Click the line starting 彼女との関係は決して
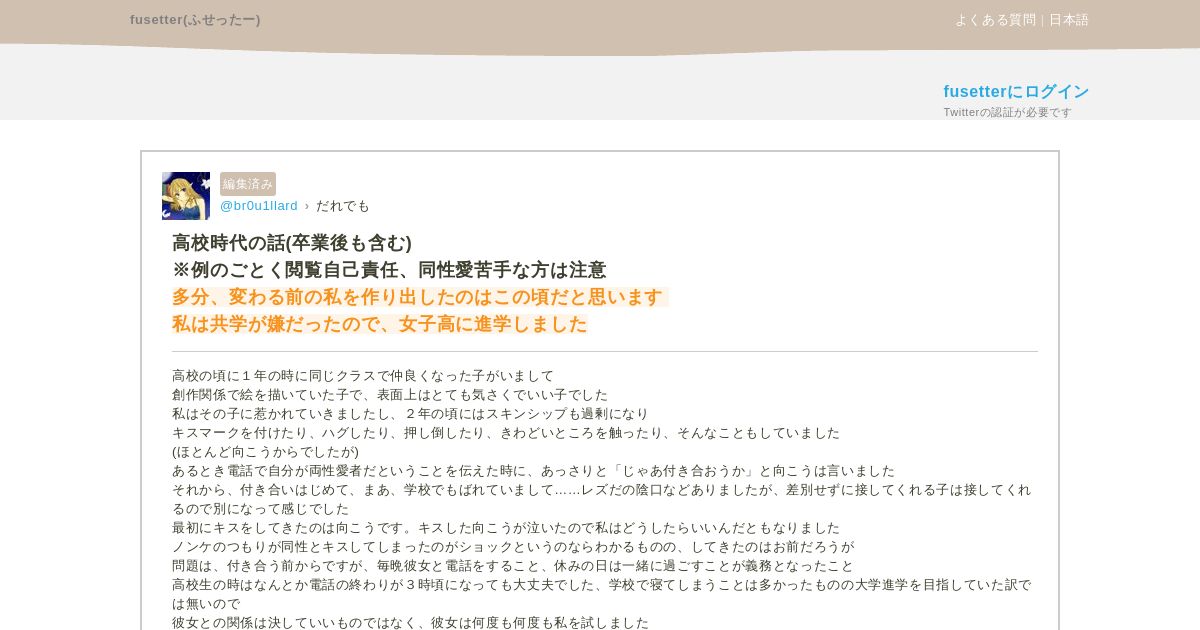1200x630 pixels. (x=411, y=623)
